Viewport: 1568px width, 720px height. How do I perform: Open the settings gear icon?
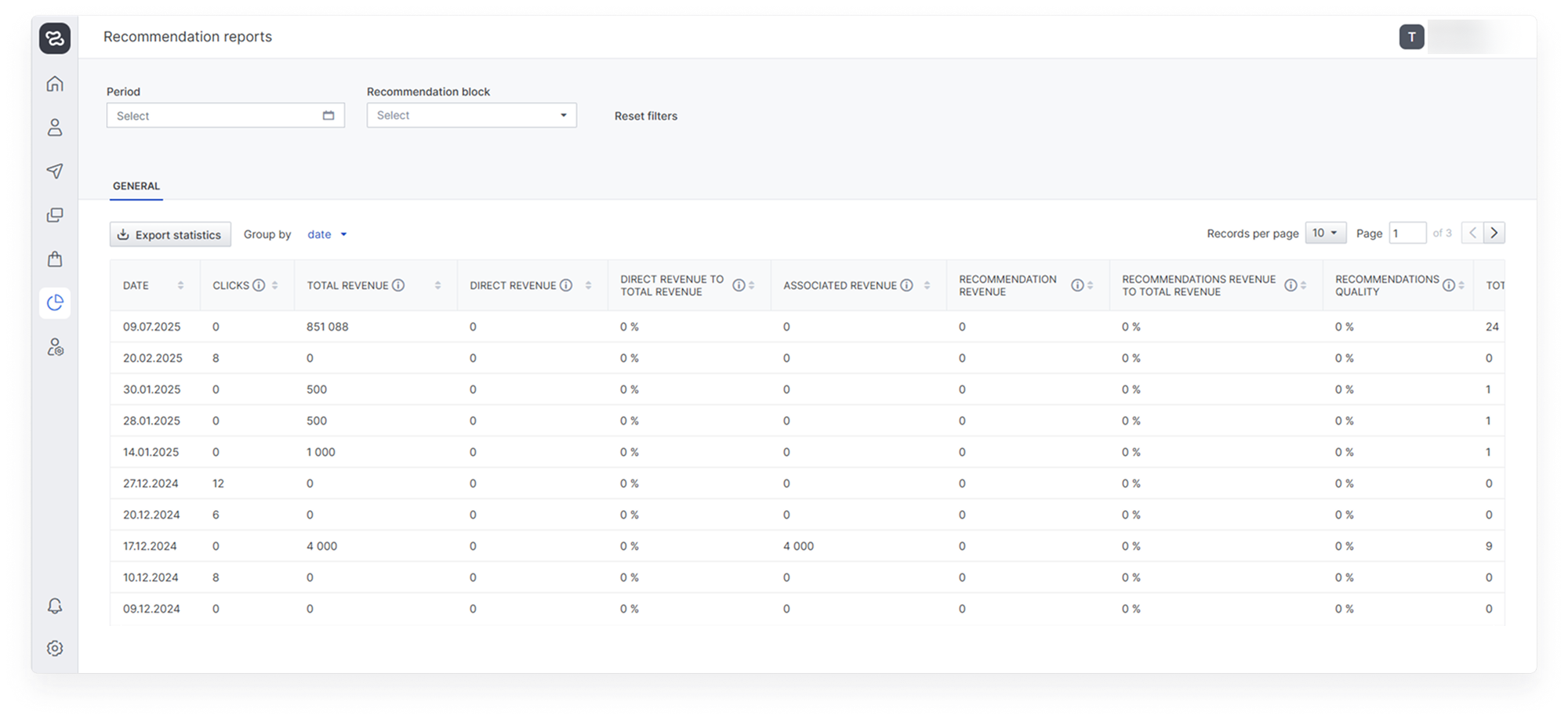[55, 648]
